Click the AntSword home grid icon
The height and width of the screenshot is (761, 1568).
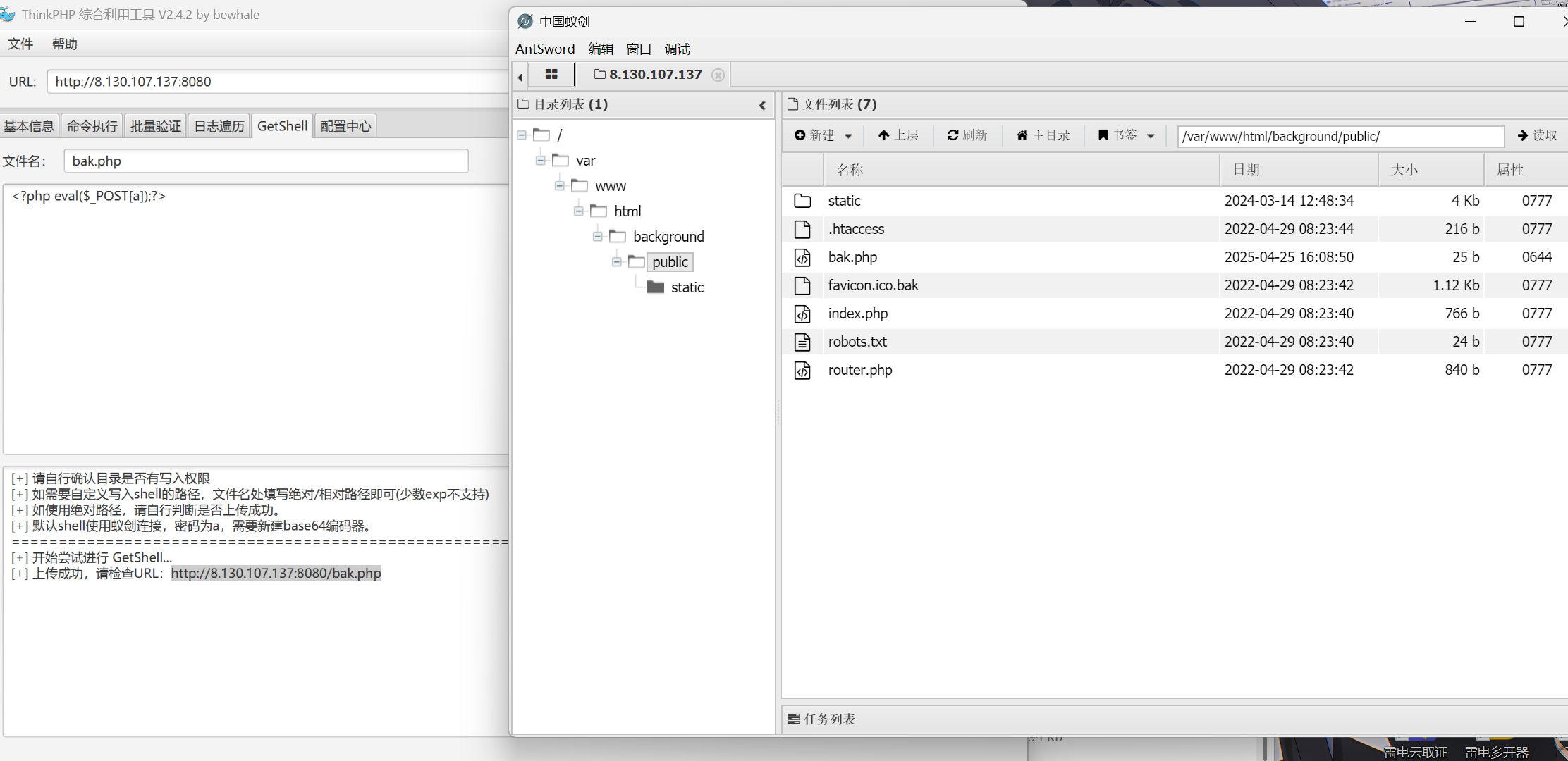551,74
